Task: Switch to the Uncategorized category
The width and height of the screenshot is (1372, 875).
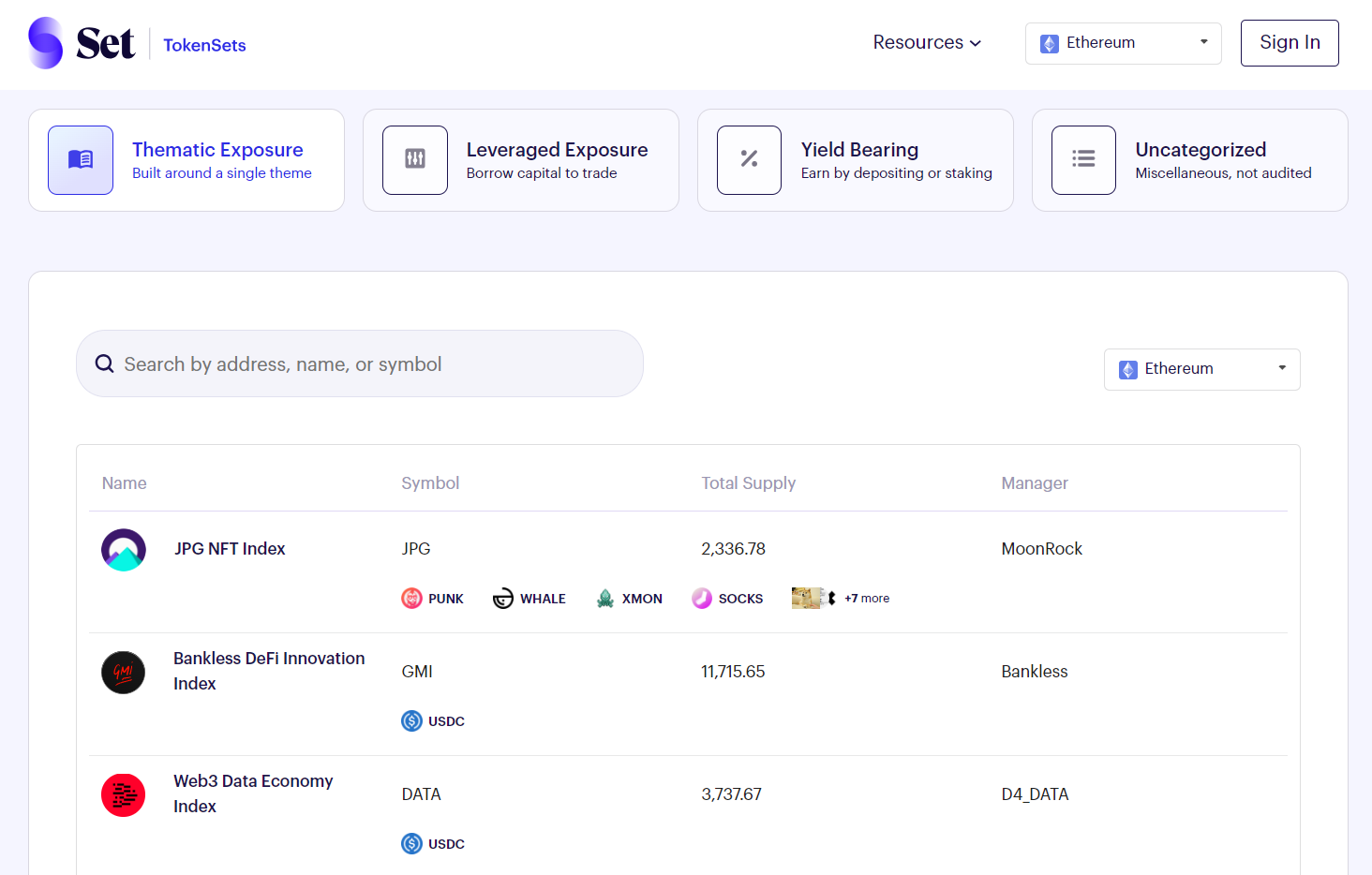Action: pos(1190,160)
